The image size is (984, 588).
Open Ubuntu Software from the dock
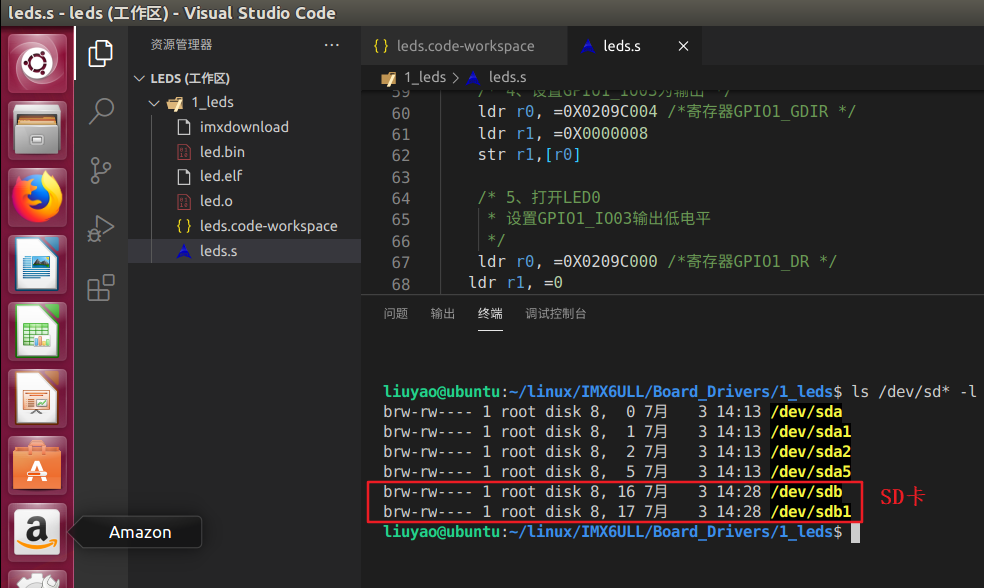tap(38, 465)
